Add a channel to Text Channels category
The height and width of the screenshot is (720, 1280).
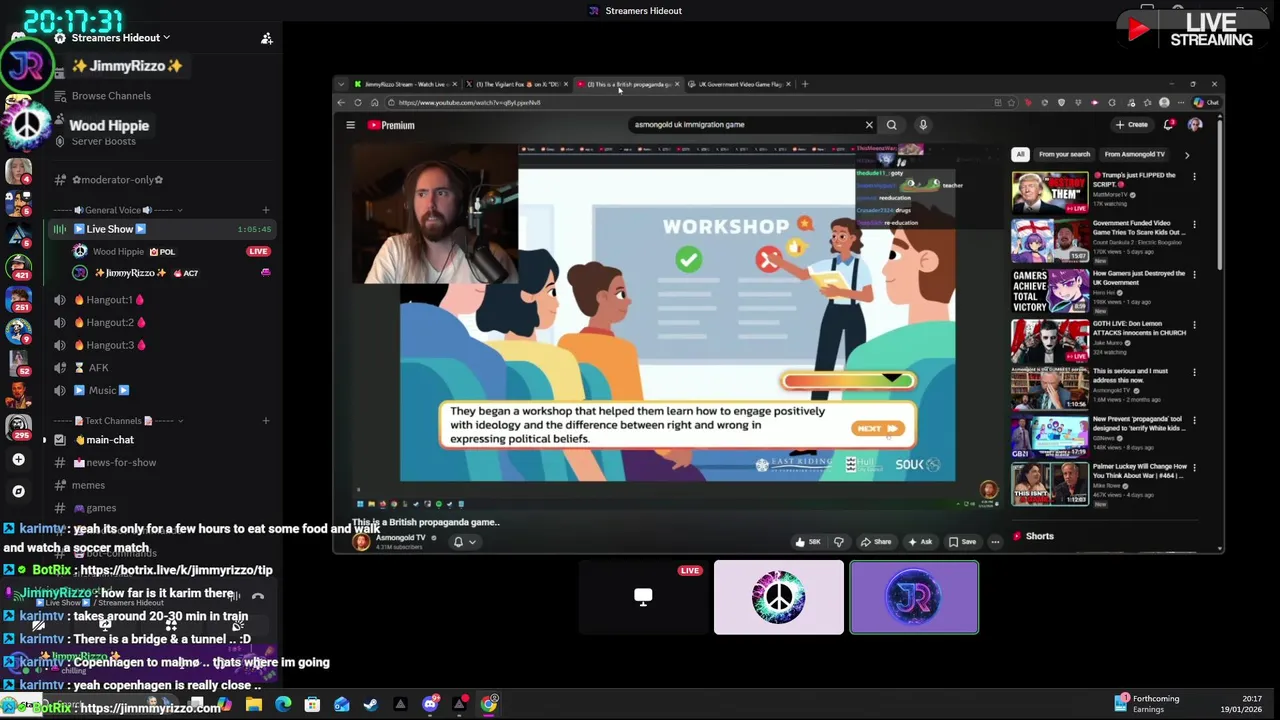tap(266, 421)
